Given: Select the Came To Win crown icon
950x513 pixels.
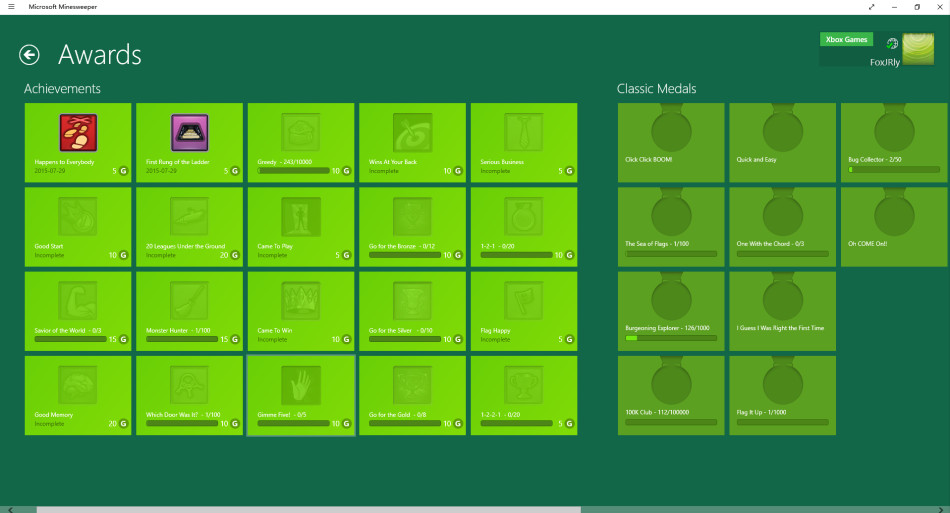Looking at the screenshot, I should (x=301, y=301).
